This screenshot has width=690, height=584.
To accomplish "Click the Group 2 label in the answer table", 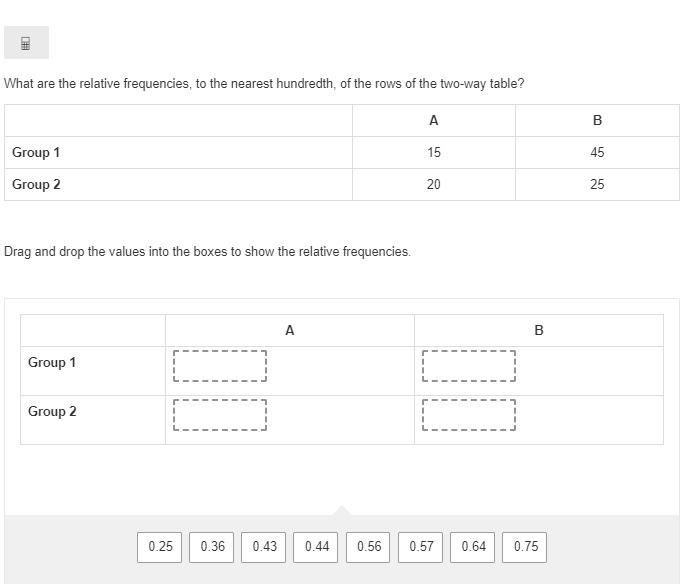I will click(52, 411).
